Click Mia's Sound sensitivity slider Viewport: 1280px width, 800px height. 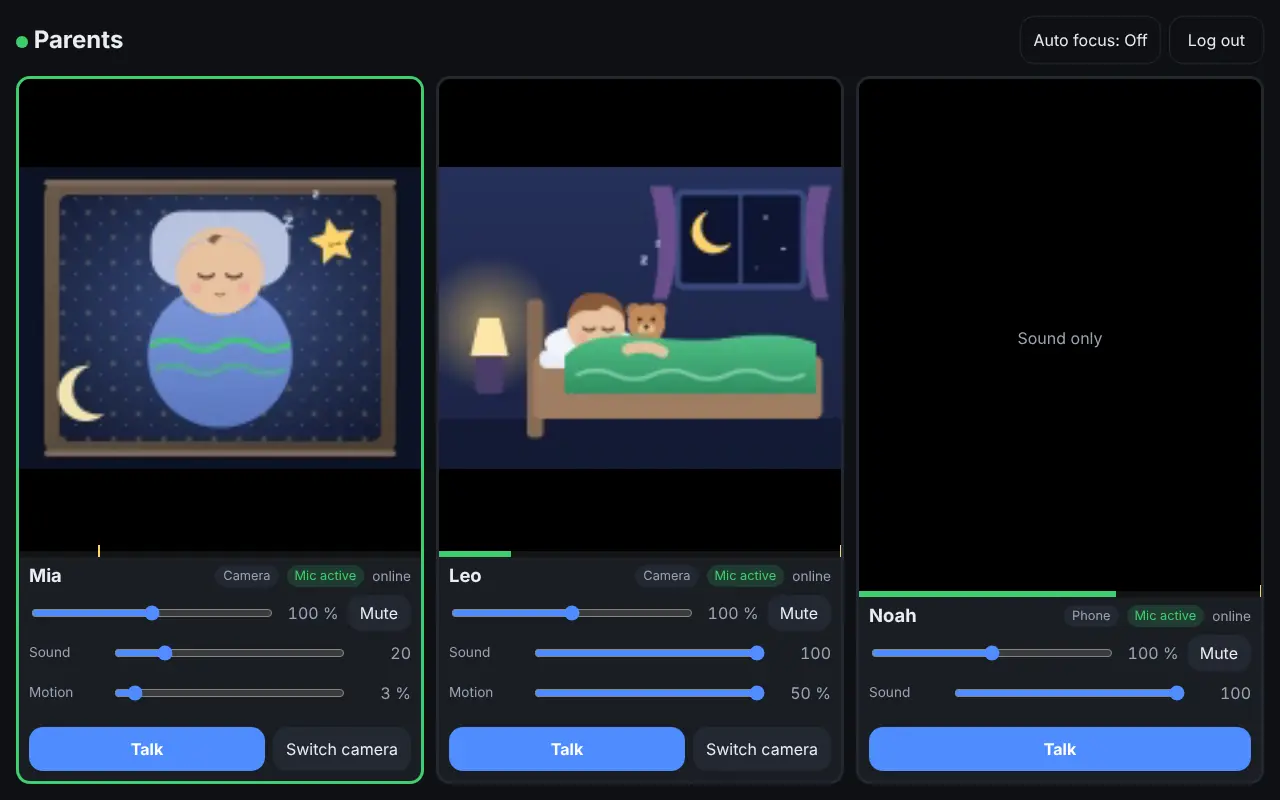coord(229,653)
